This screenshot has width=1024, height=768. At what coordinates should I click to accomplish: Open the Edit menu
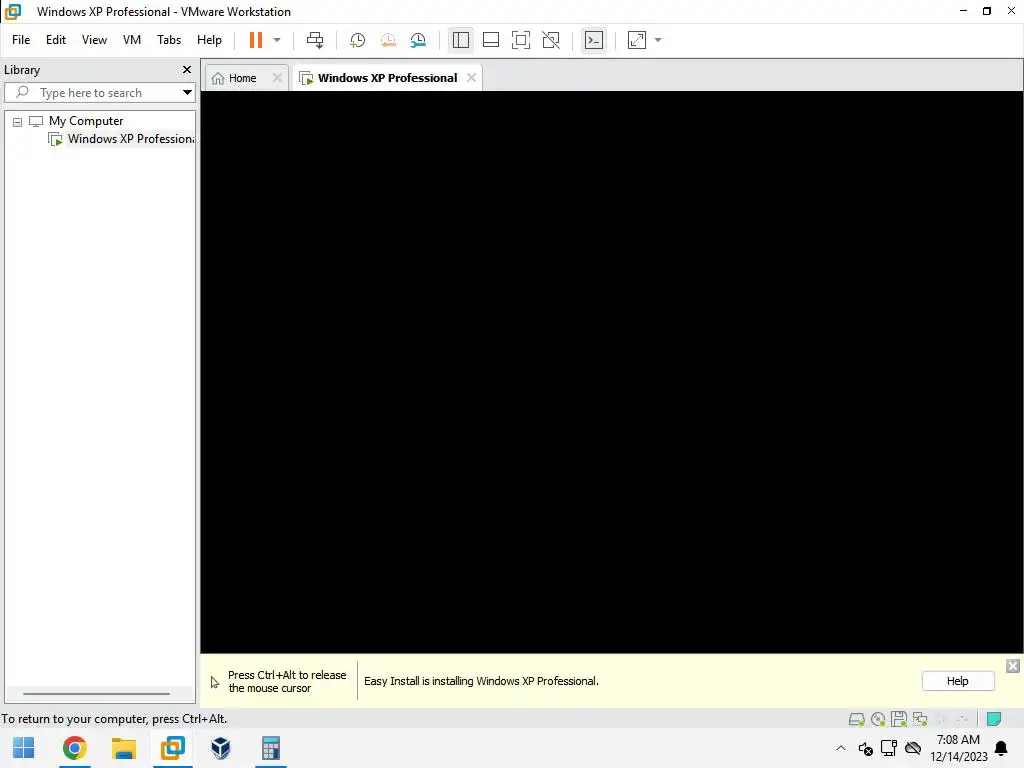56,40
